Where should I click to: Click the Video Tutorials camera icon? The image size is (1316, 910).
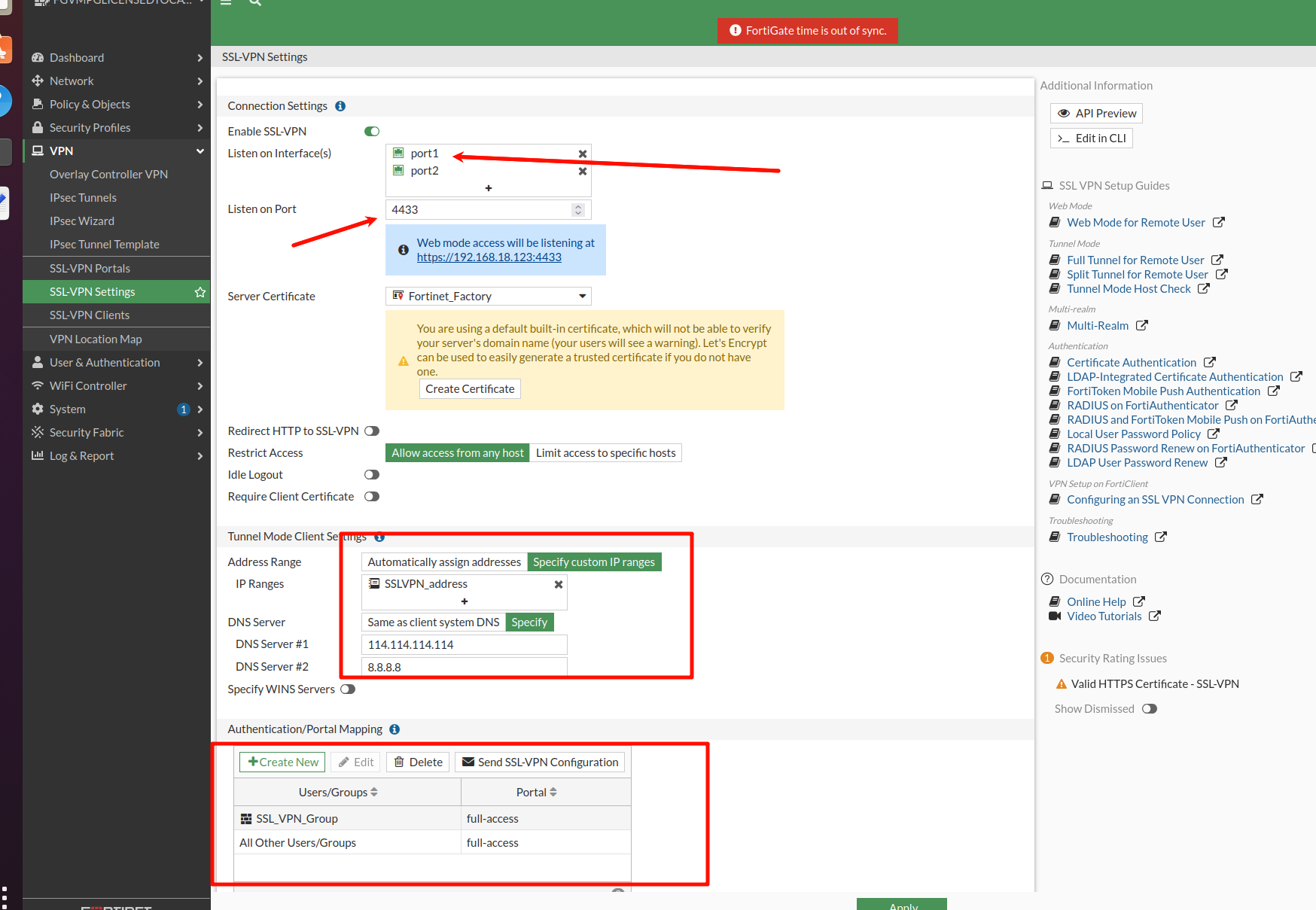1055,616
